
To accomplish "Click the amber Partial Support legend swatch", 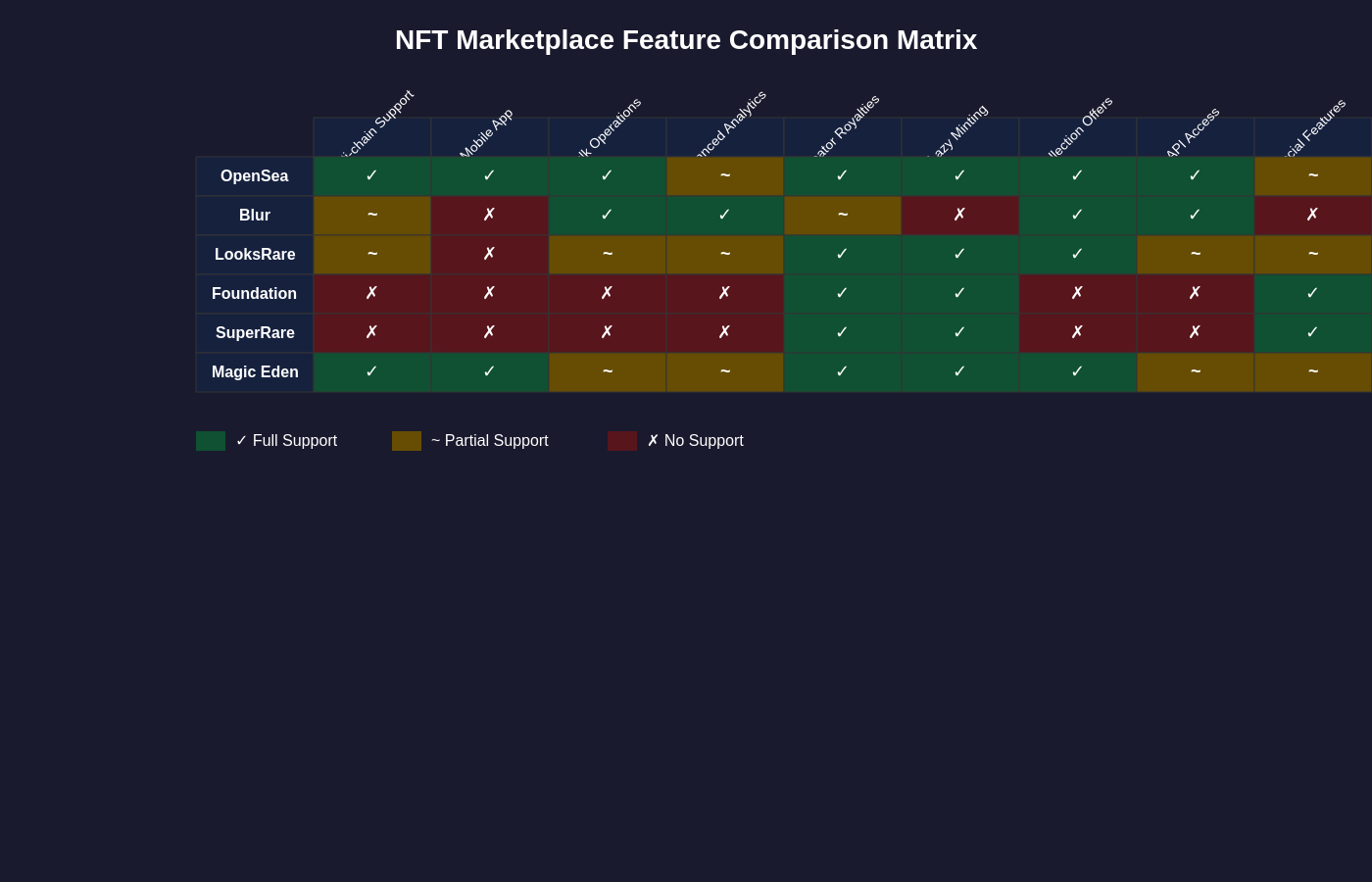I will click(x=407, y=441).
